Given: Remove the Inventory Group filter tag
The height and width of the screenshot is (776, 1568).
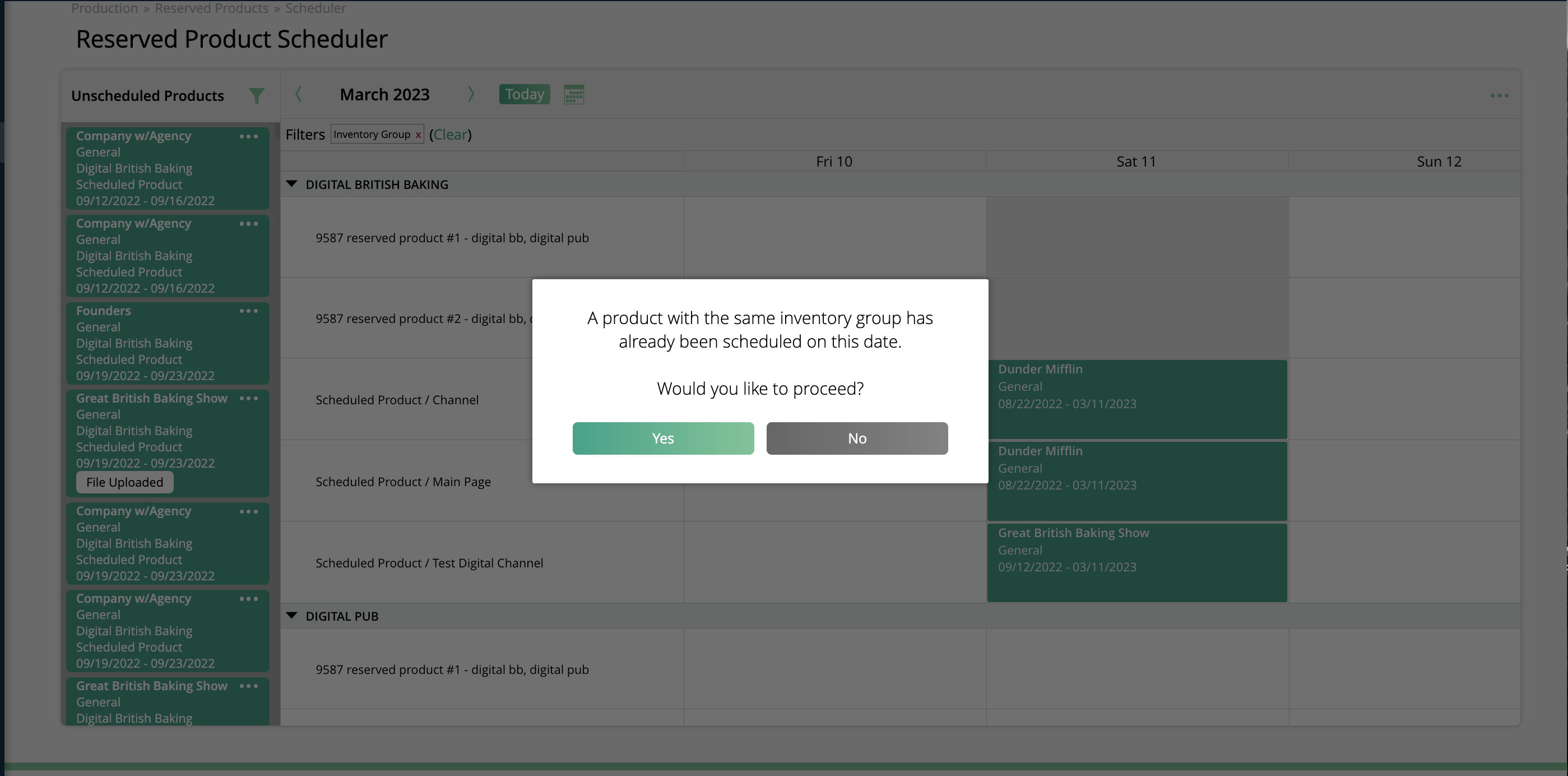Looking at the screenshot, I should click(x=417, y=134).
